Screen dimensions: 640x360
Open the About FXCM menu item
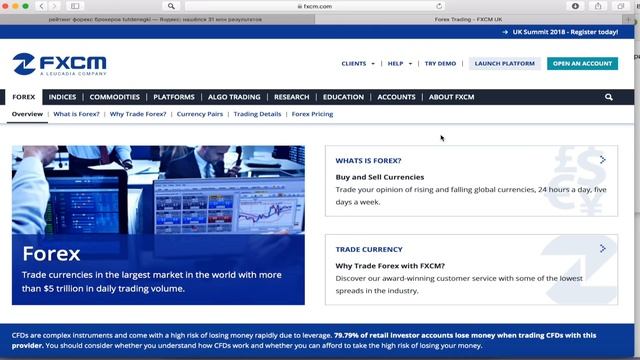[451, 97]
